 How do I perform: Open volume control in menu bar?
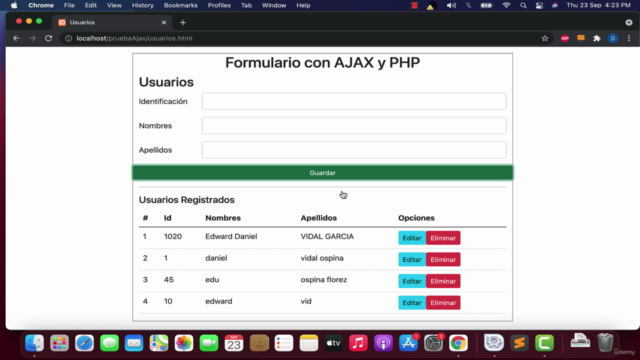pos(451,5)
